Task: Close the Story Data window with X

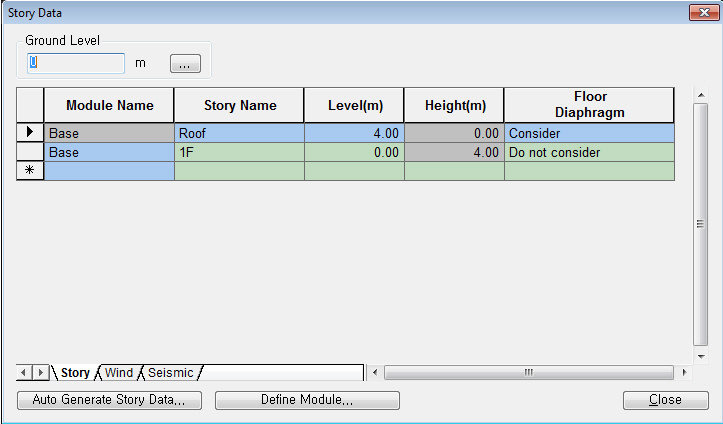Action: click(701, 11)
